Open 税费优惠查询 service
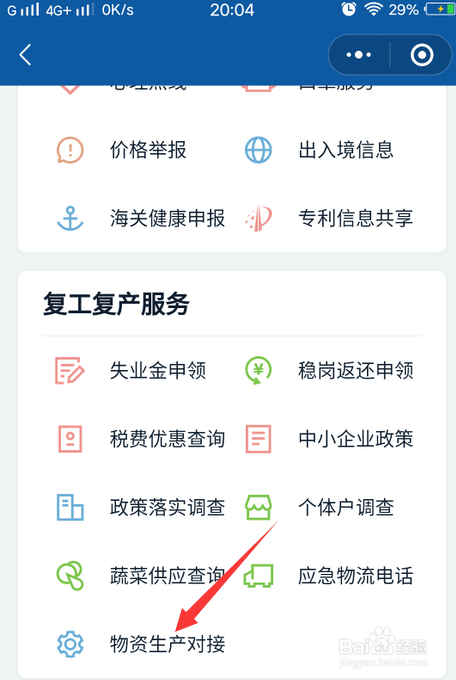 tap(167, 439)
